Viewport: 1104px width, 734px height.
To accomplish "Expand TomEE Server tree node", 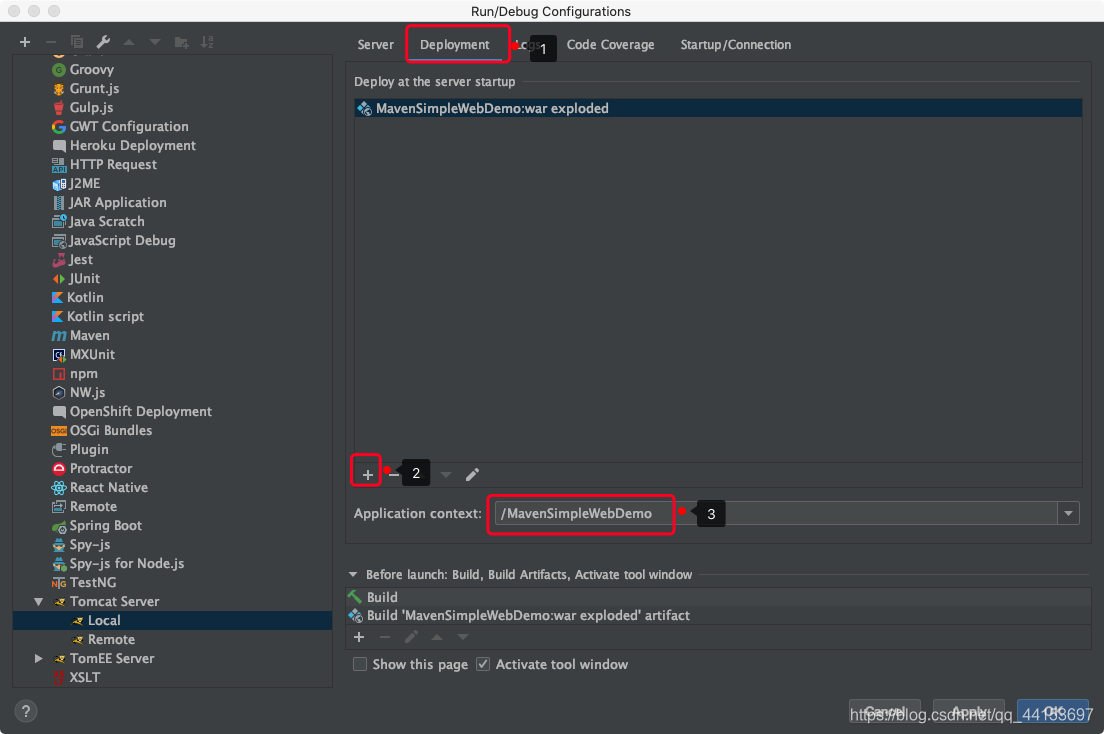I will point(39,659).
